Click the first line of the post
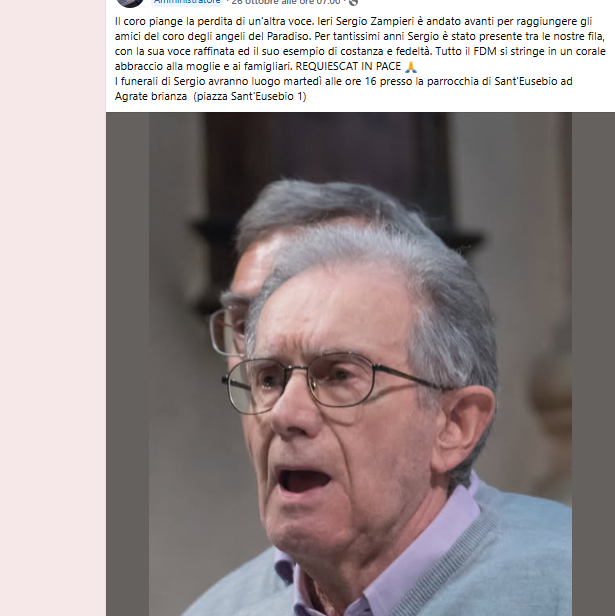 click(353, 21)
